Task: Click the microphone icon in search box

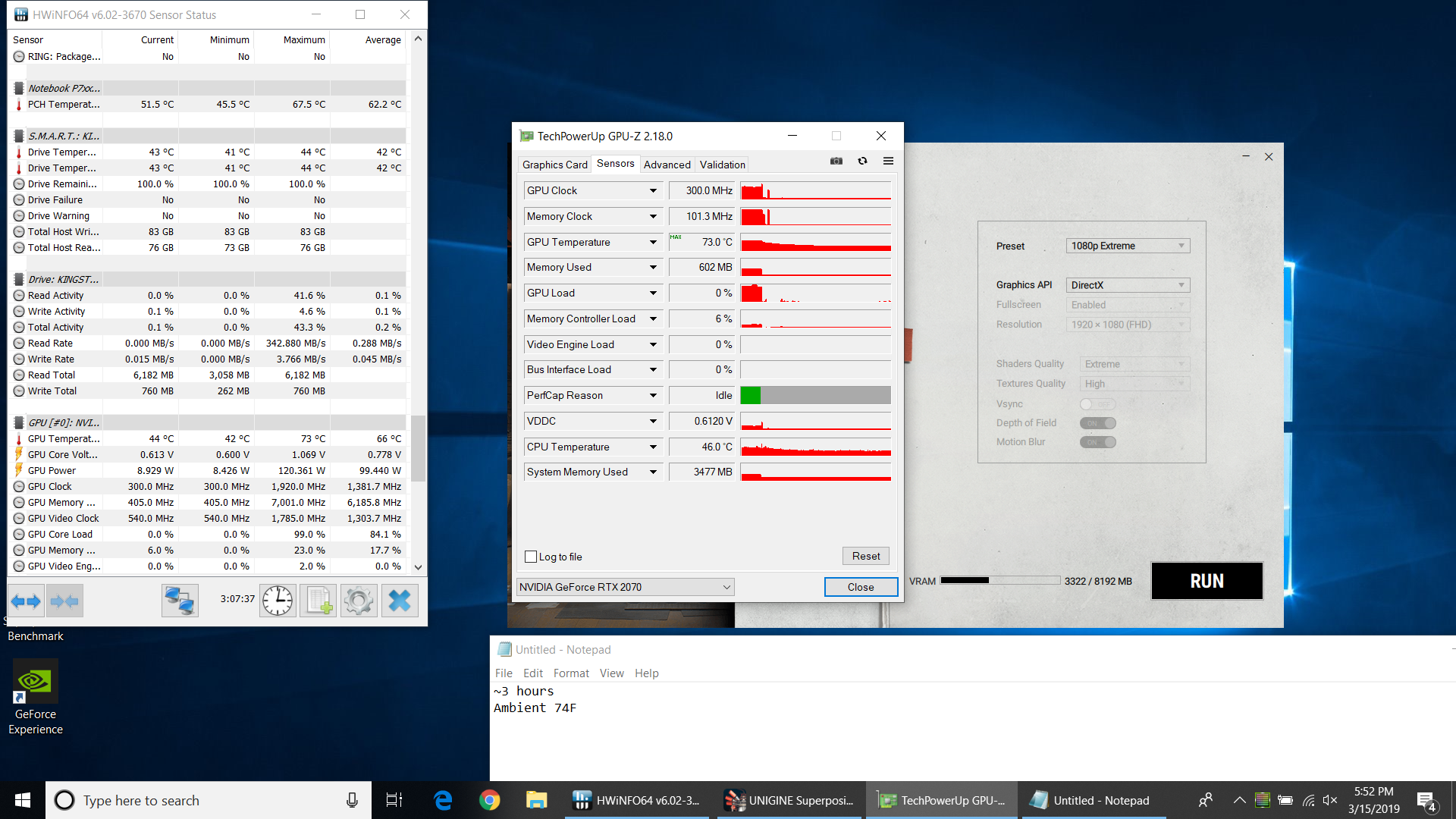Action: 352,800
